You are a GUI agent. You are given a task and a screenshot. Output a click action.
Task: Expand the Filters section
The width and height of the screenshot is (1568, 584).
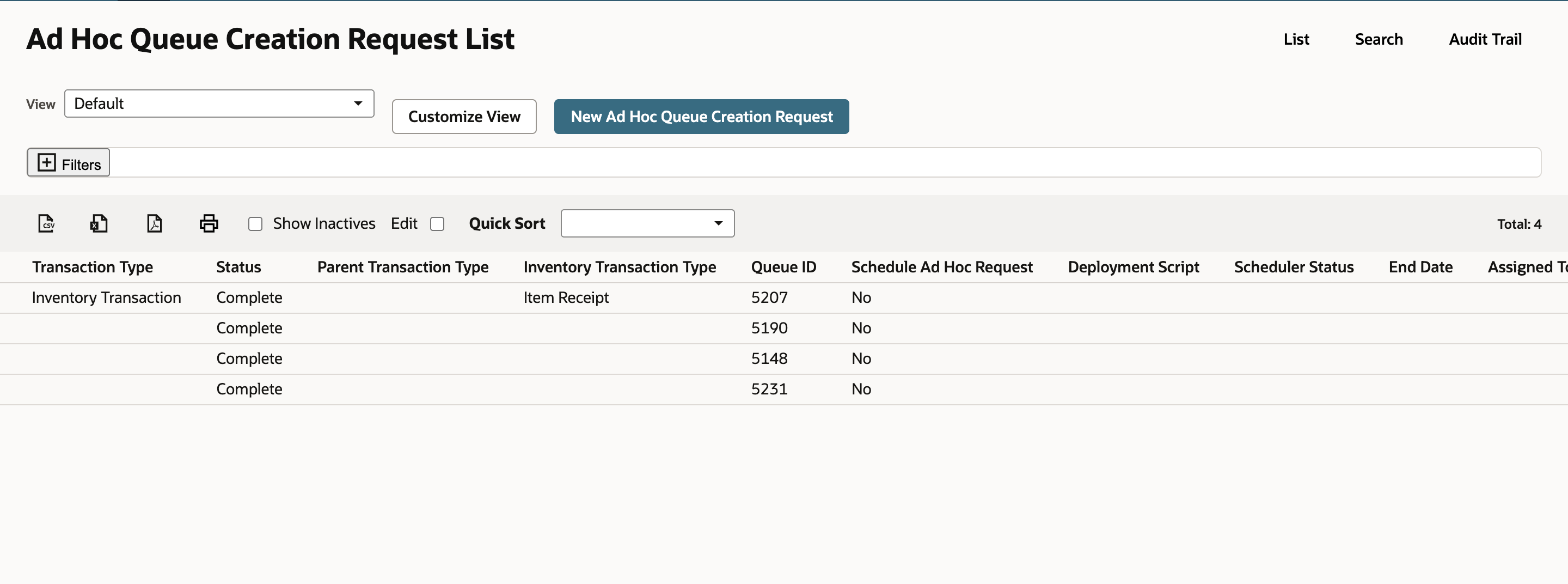pyautogui.click(x=69, y=163)
